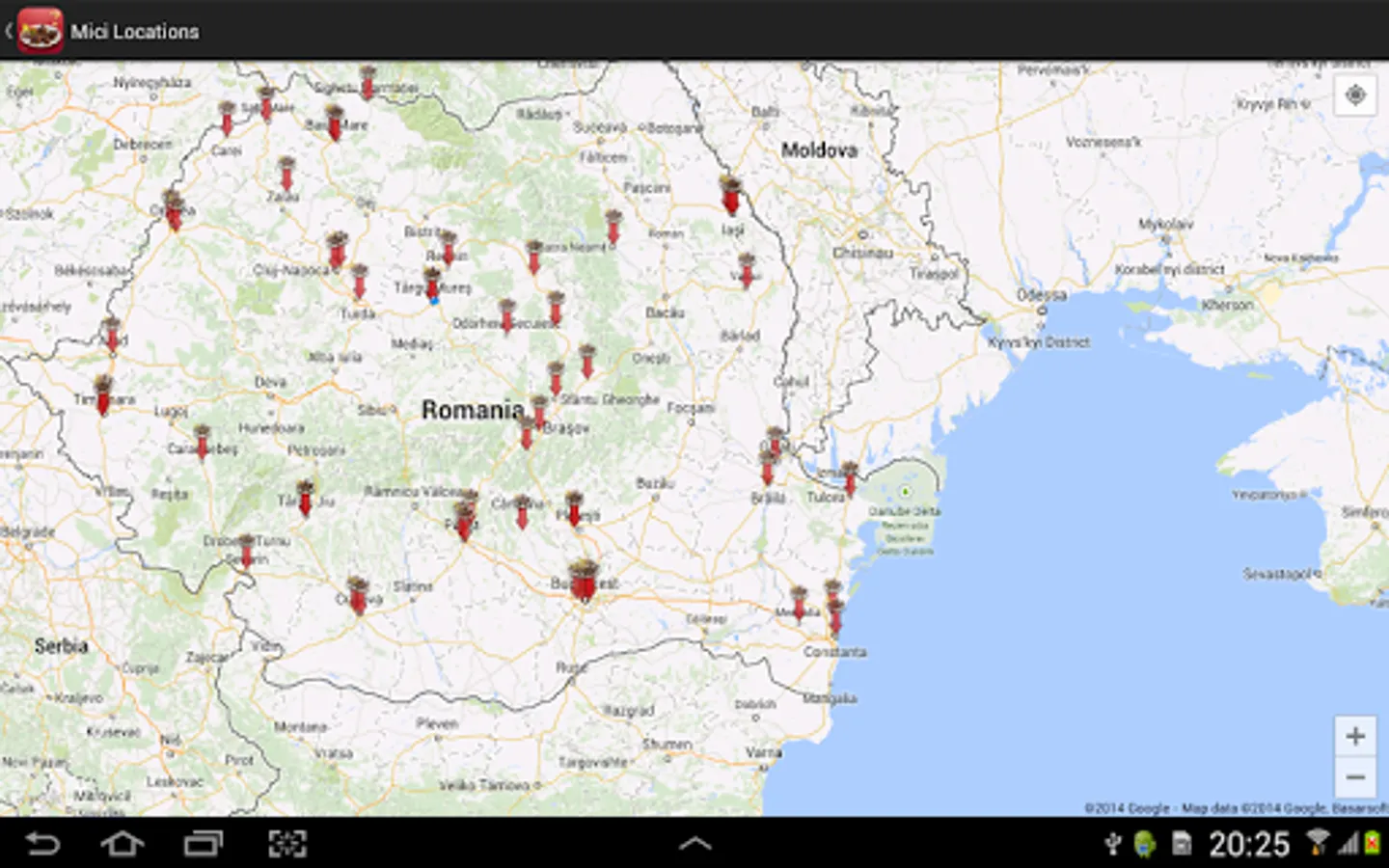This screenshot has height=868, width=1389.
Task: Tap the Android debugging status icon
Action: [1145, 845]
